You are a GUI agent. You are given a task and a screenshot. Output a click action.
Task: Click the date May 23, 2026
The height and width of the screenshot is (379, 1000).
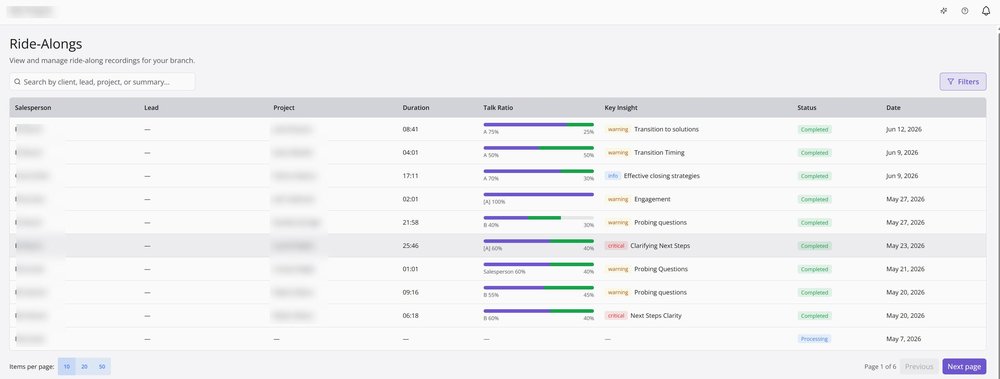tap(905, 246)
